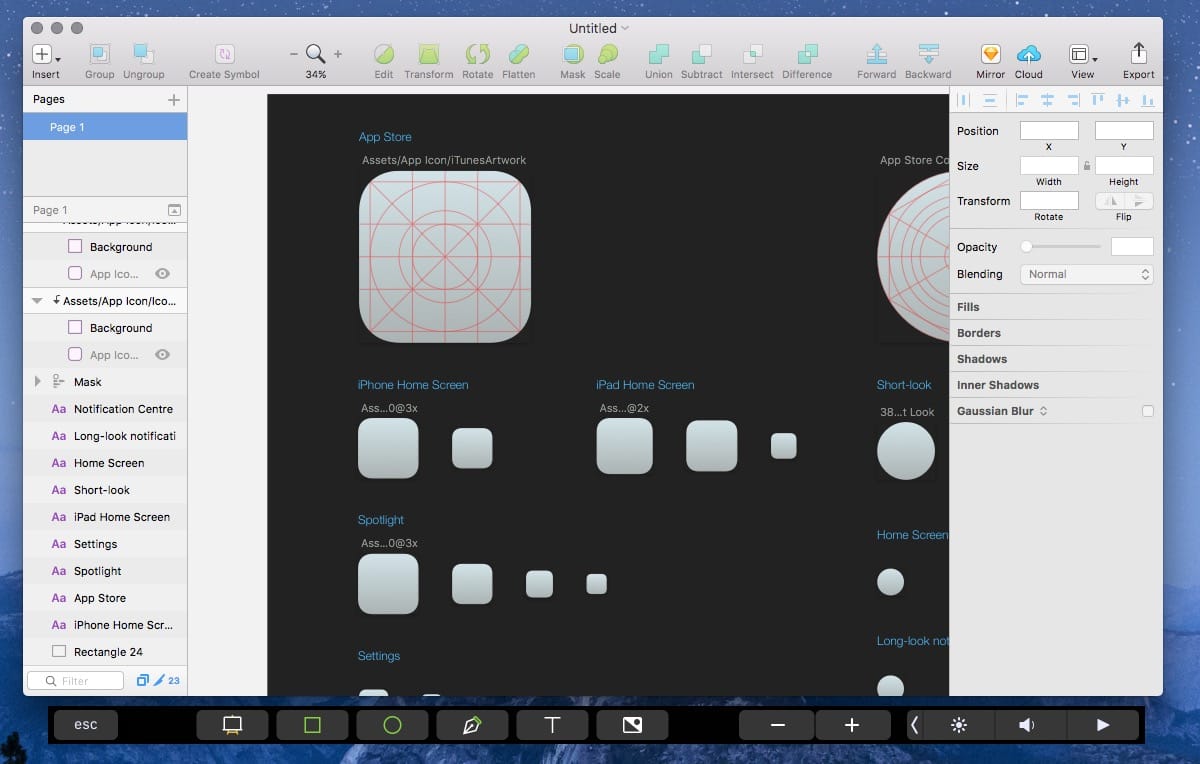Select the Notification Centre text layer
1200x764 pixels.
[105, 409]
